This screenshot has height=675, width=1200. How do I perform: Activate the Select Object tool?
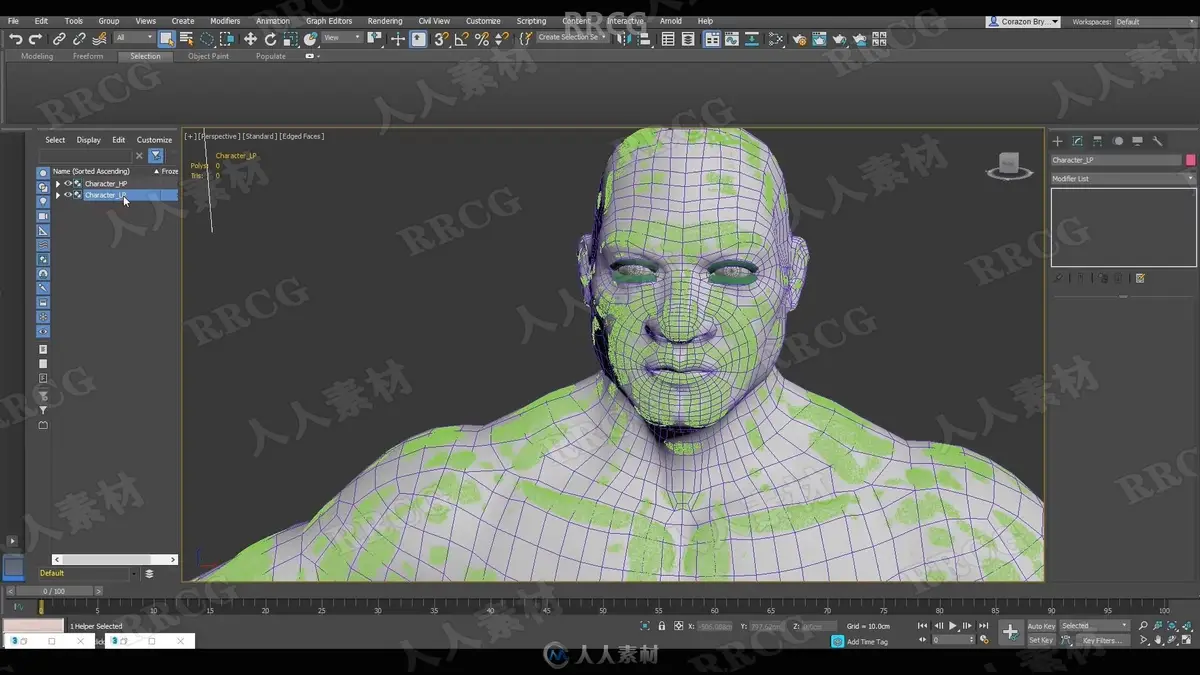pyautogui.click(x=166, y=39)
